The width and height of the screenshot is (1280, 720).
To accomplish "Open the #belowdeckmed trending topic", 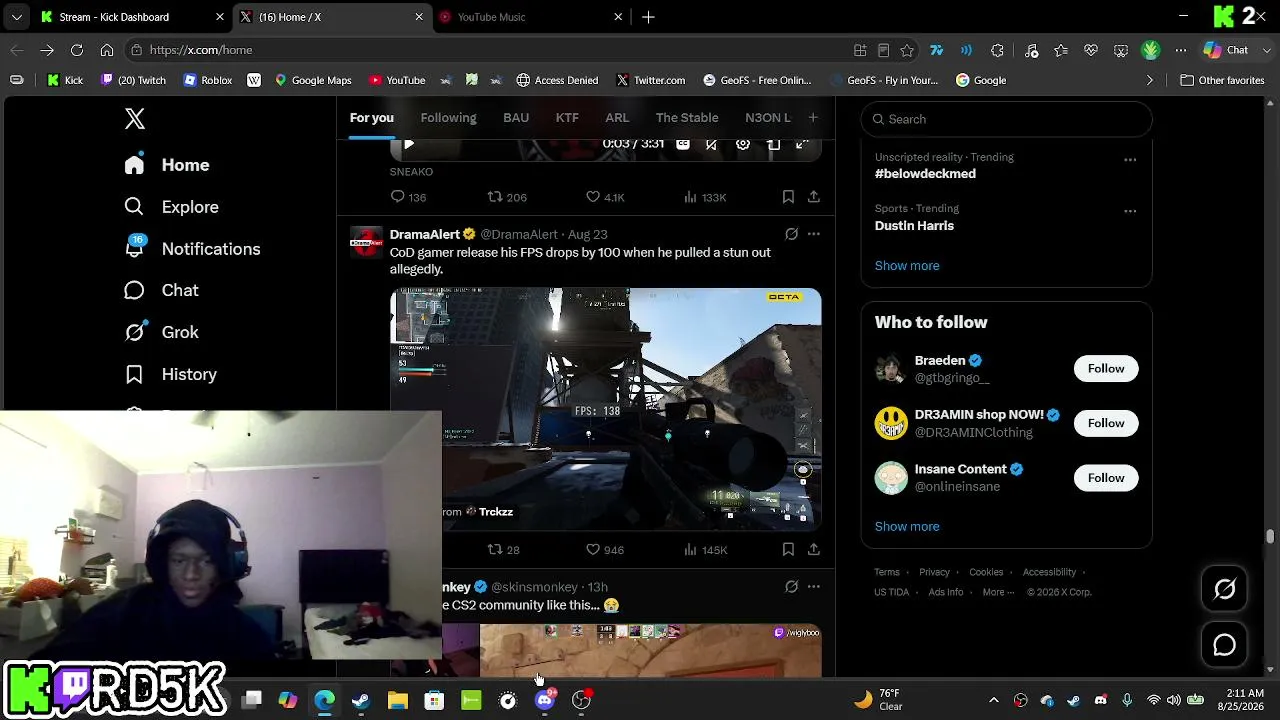I will click(x=925, y=174).
